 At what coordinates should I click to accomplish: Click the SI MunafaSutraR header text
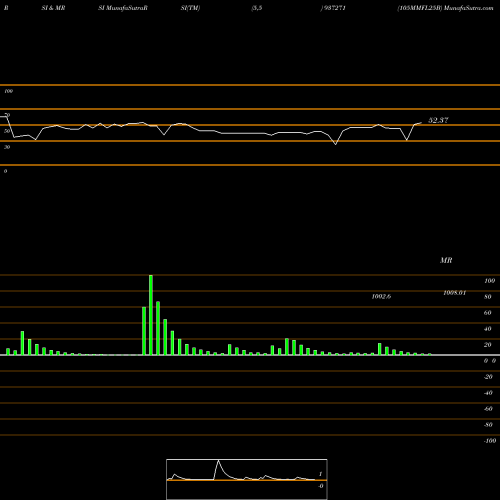click(x=123, y=8)
